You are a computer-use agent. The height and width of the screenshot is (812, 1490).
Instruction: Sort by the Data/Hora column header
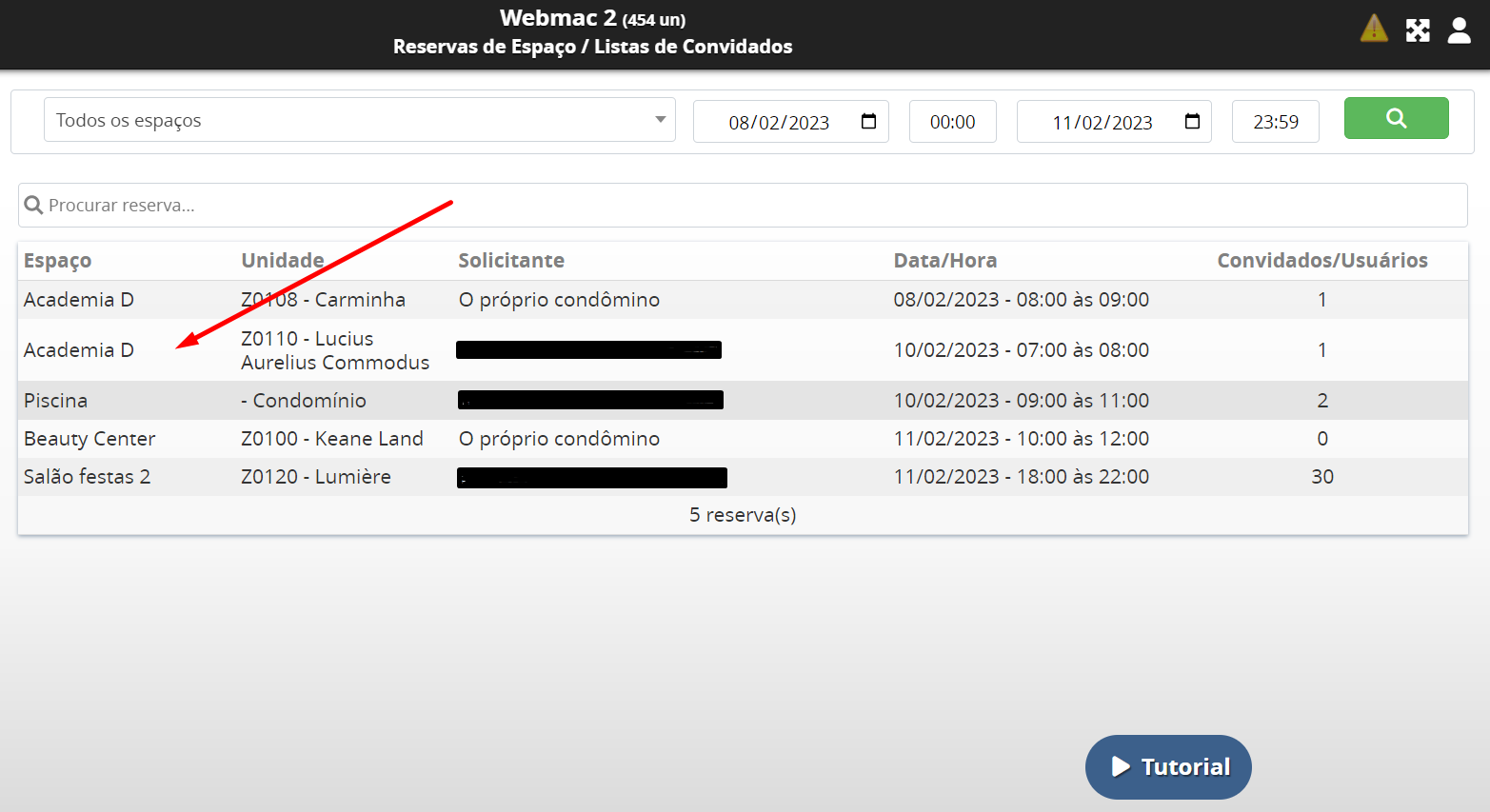coord(944,261)
